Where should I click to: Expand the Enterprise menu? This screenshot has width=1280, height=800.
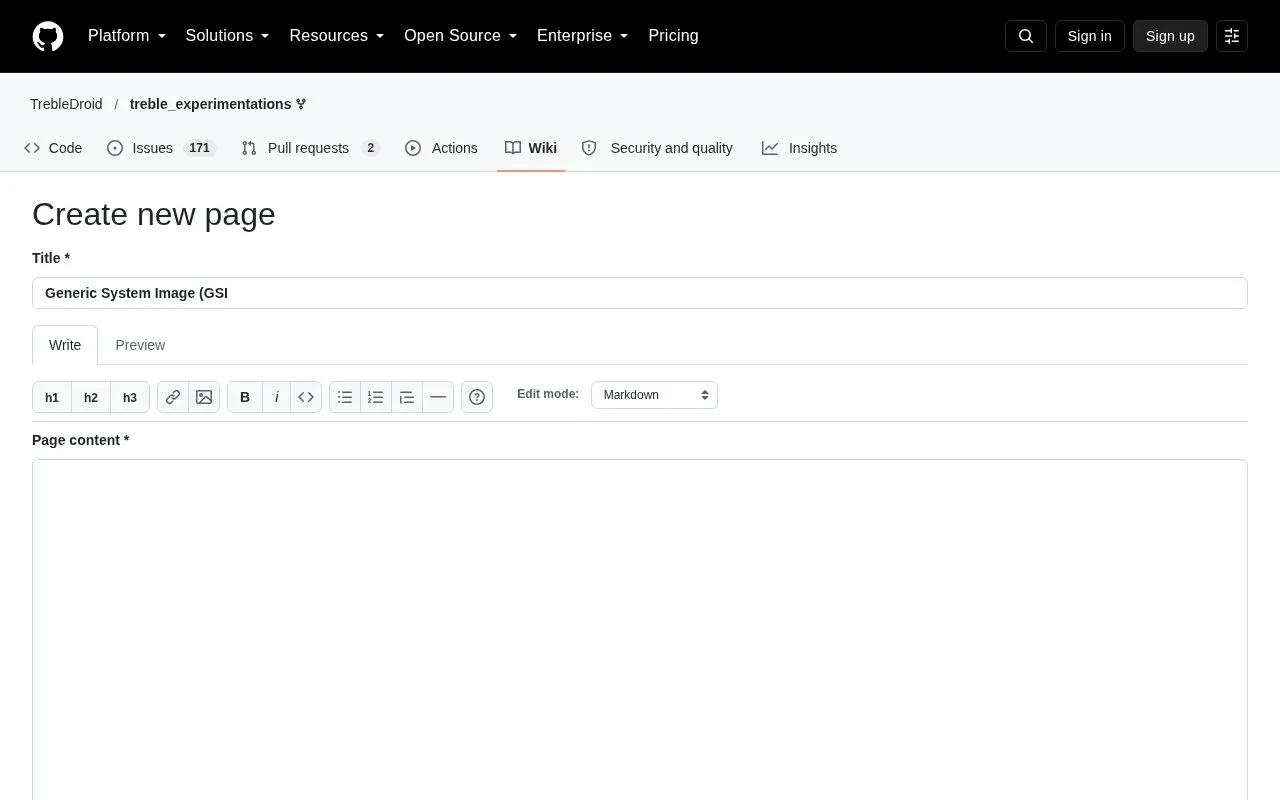tap(582, 36)
